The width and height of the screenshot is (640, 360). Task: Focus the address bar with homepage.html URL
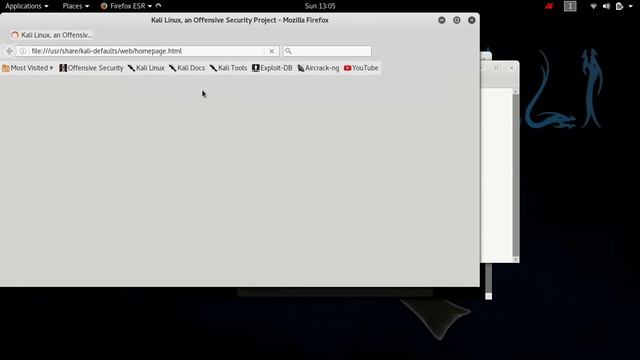[147, 51]
